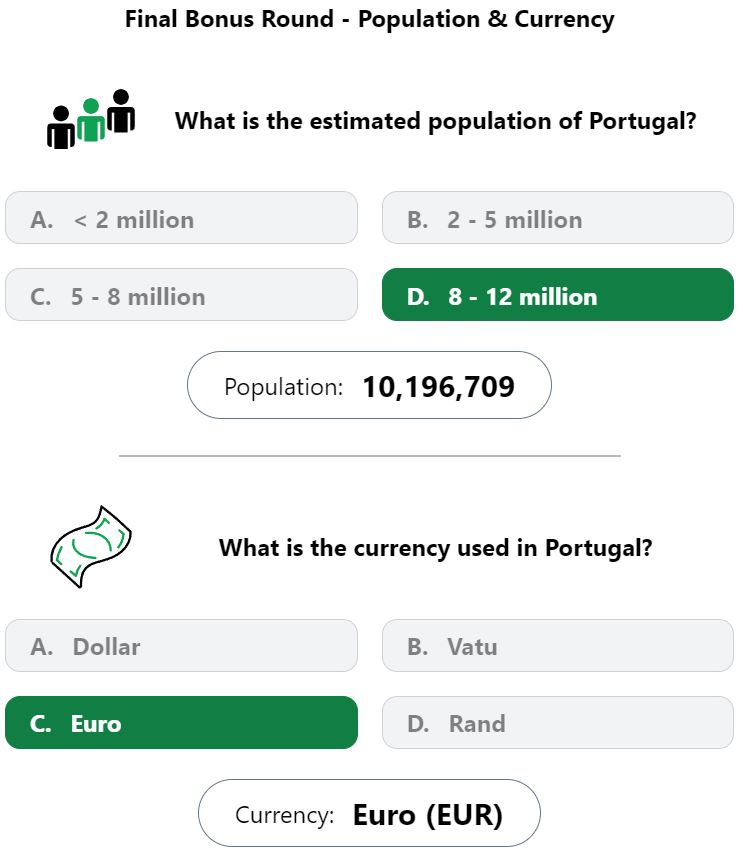Click the currency used in Portugal question
This screenshot has width=743, height=853.
pyautogui.click(x=435, y=548)
